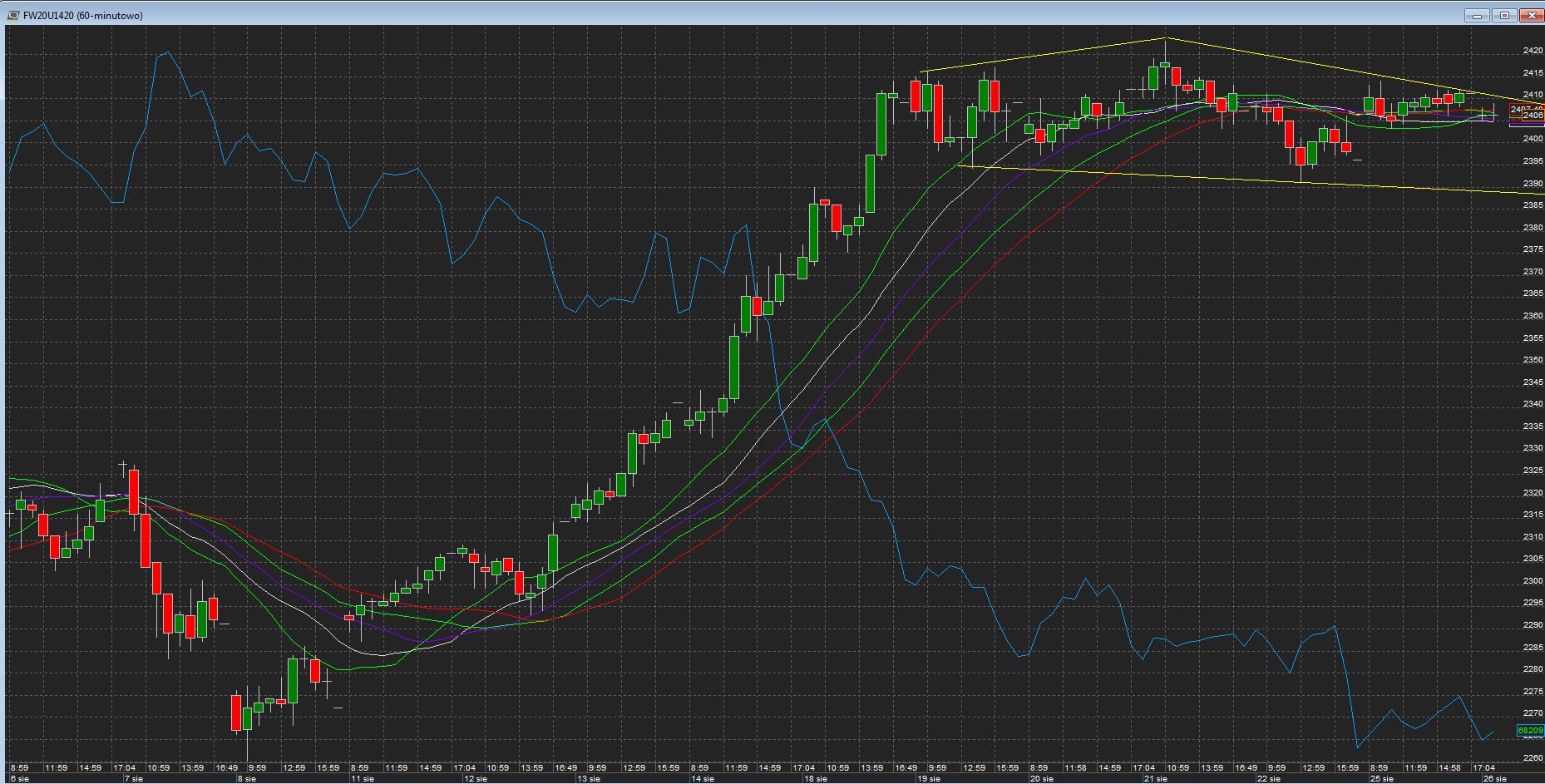Click the highest peak of the blue line

pos(168,52)
